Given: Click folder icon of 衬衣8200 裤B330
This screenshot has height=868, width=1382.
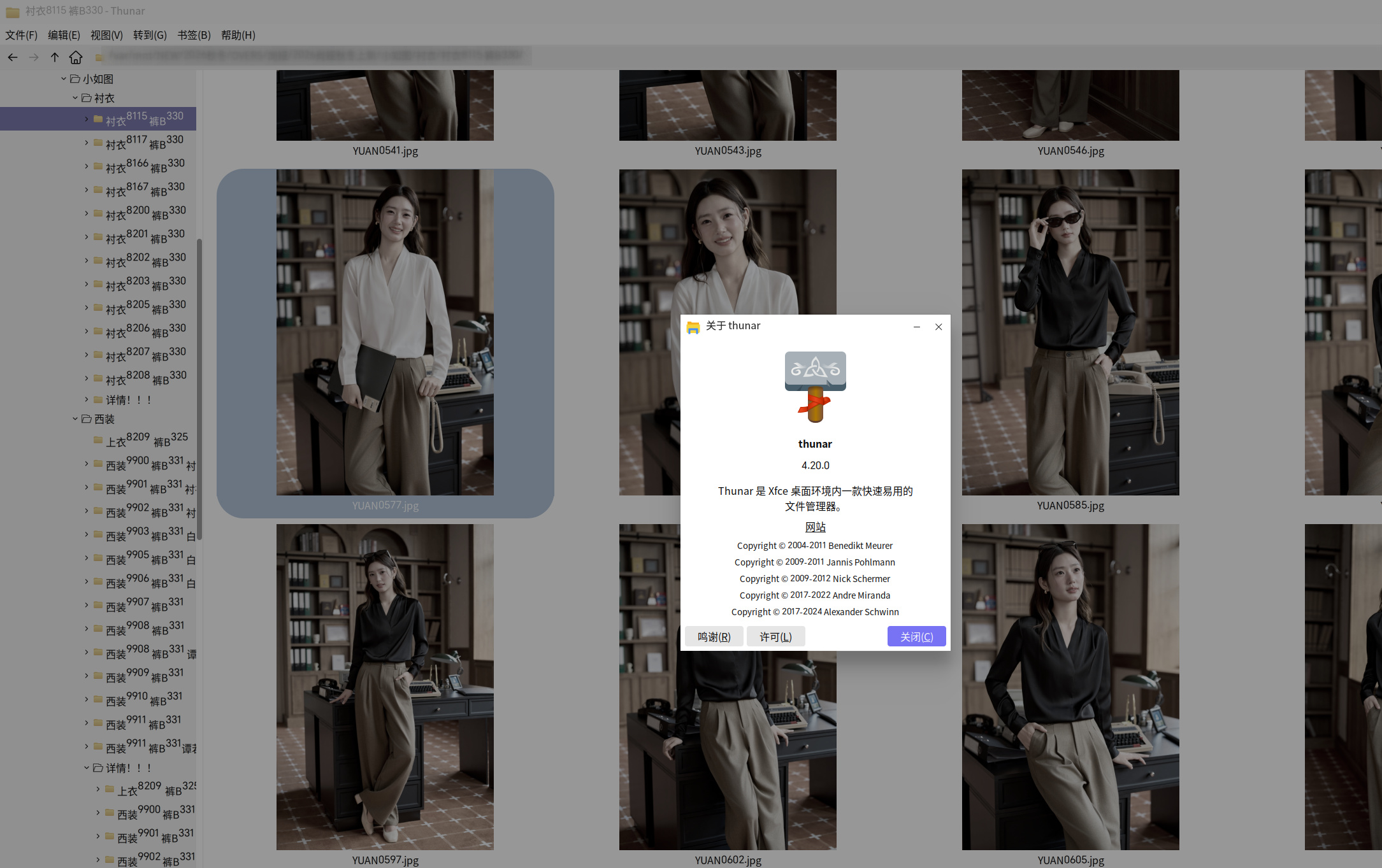Looking at the screenshot, I should 98,213.
